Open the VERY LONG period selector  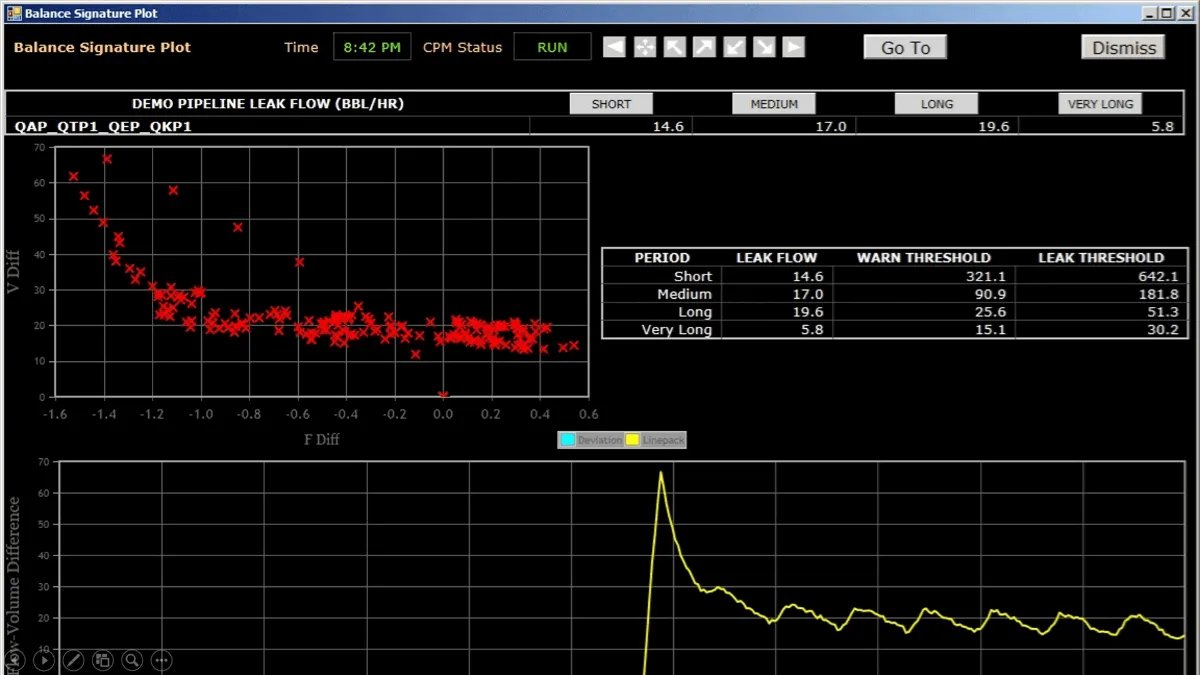1100,103
